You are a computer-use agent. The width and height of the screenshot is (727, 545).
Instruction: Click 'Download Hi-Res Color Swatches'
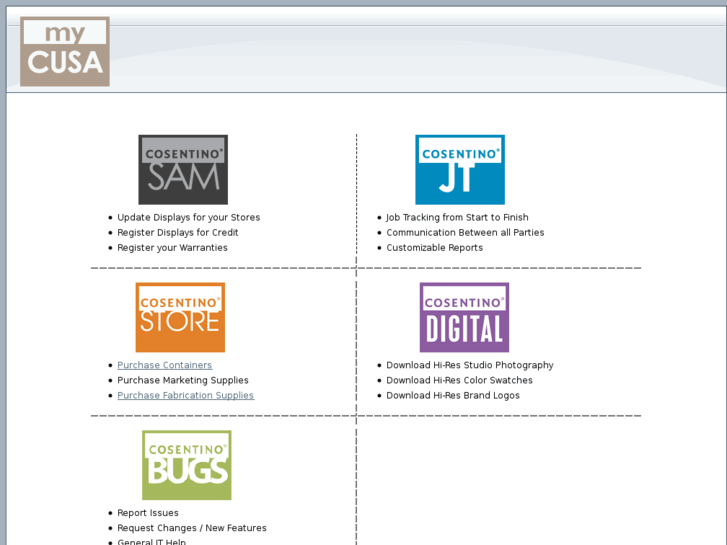(x=459, y=380)
